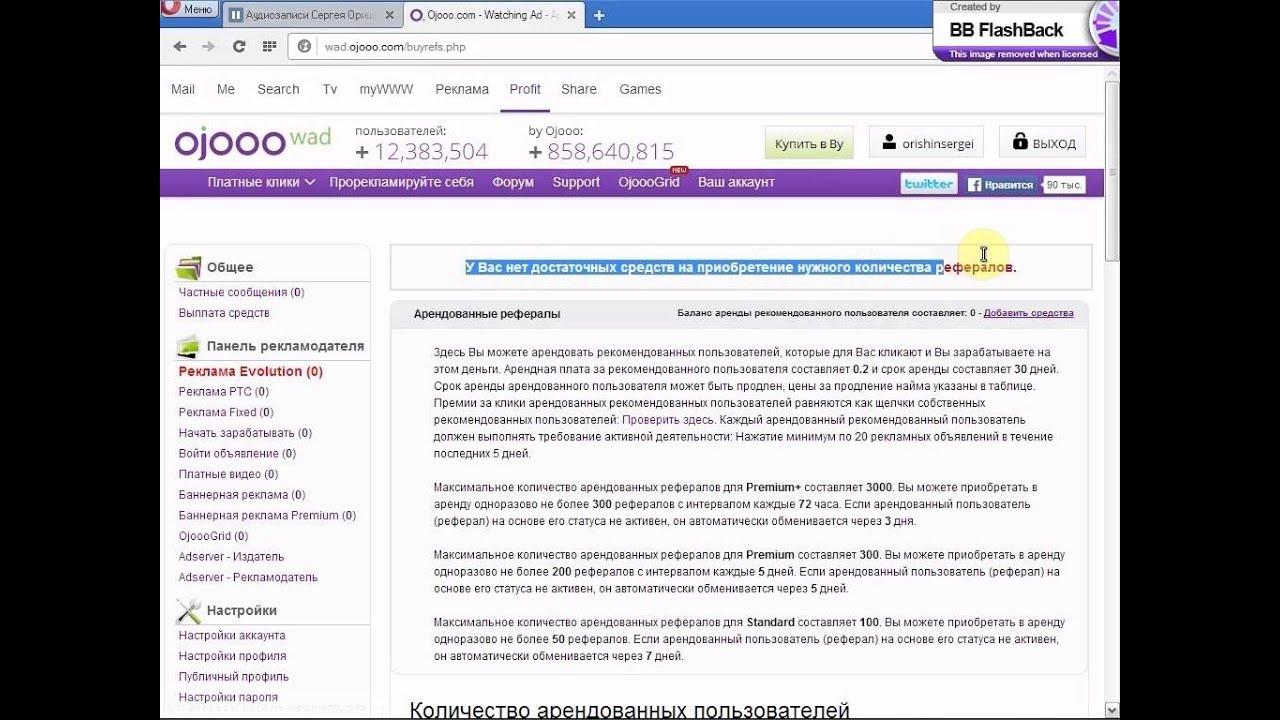Open Прорекламируйте себя menu item

pyautogui.click(x=401, y=182)
